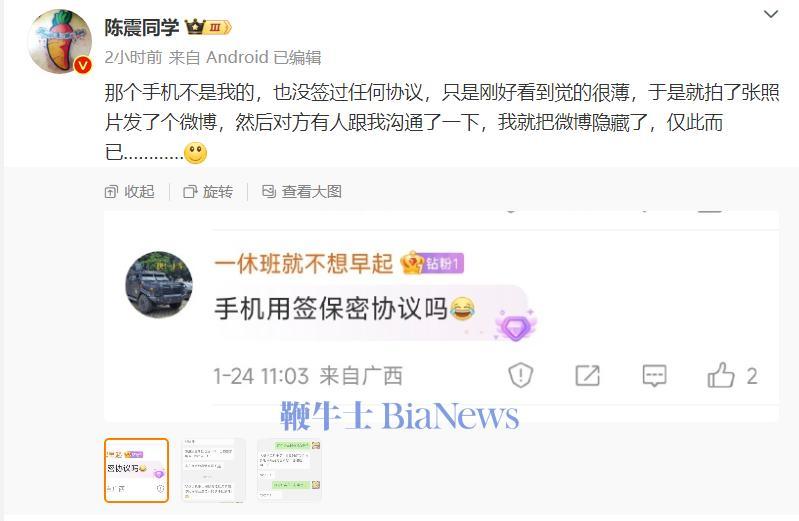Select the first highlighted image thumbnail
Image resolution: width=799 pixels, height=521 pixels.
(x=137, y=470)
